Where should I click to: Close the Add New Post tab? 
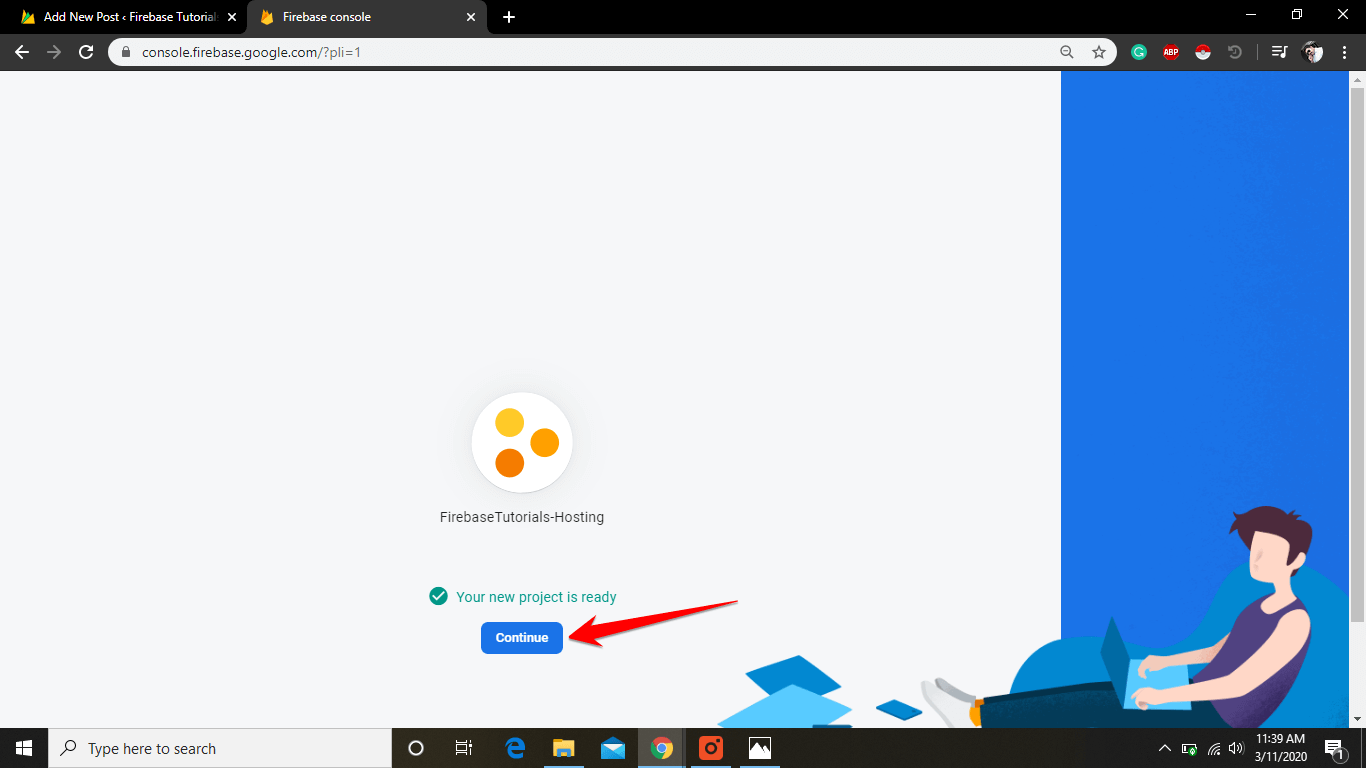click(232, 17)
